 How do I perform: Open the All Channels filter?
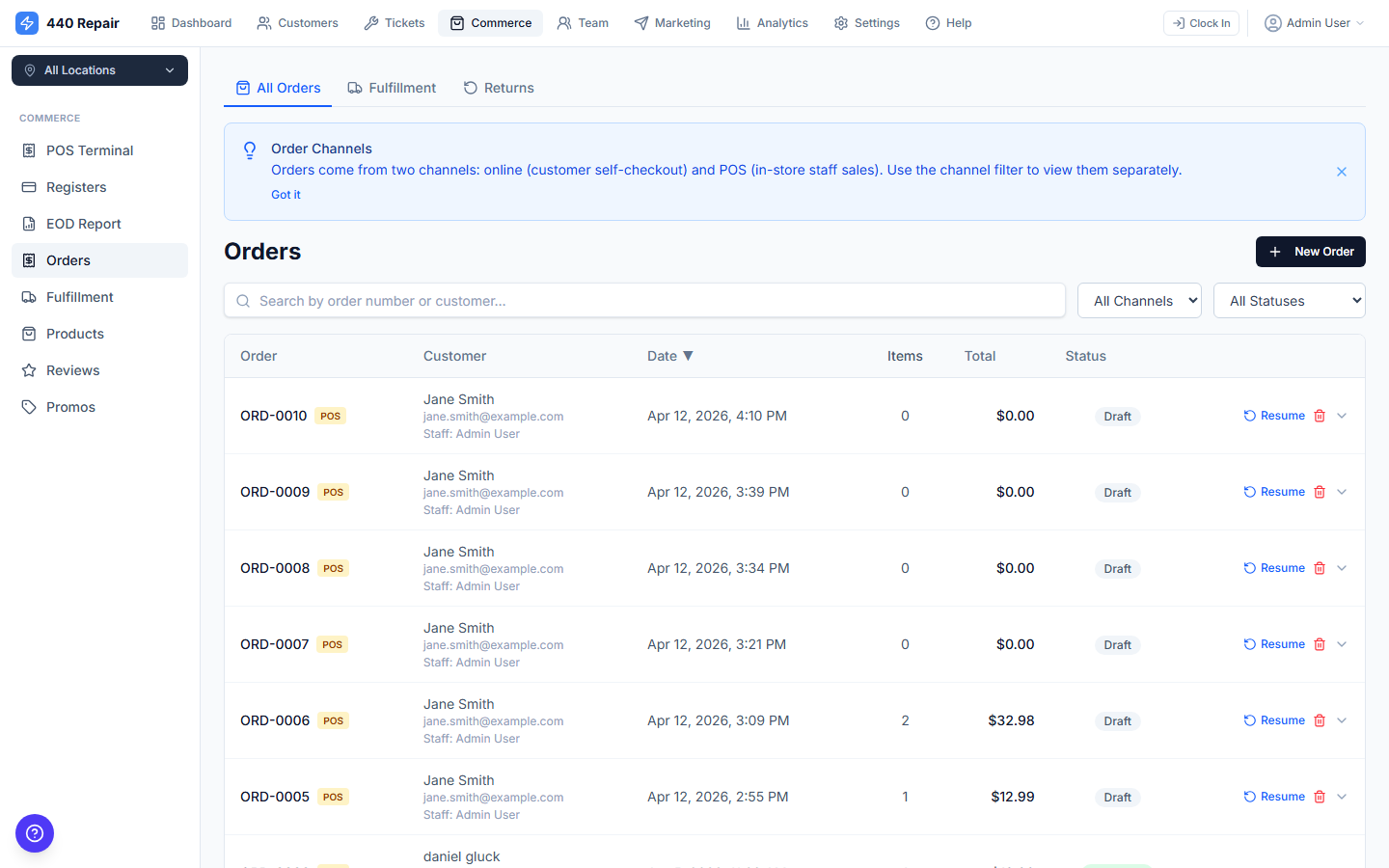[1139, 300]
